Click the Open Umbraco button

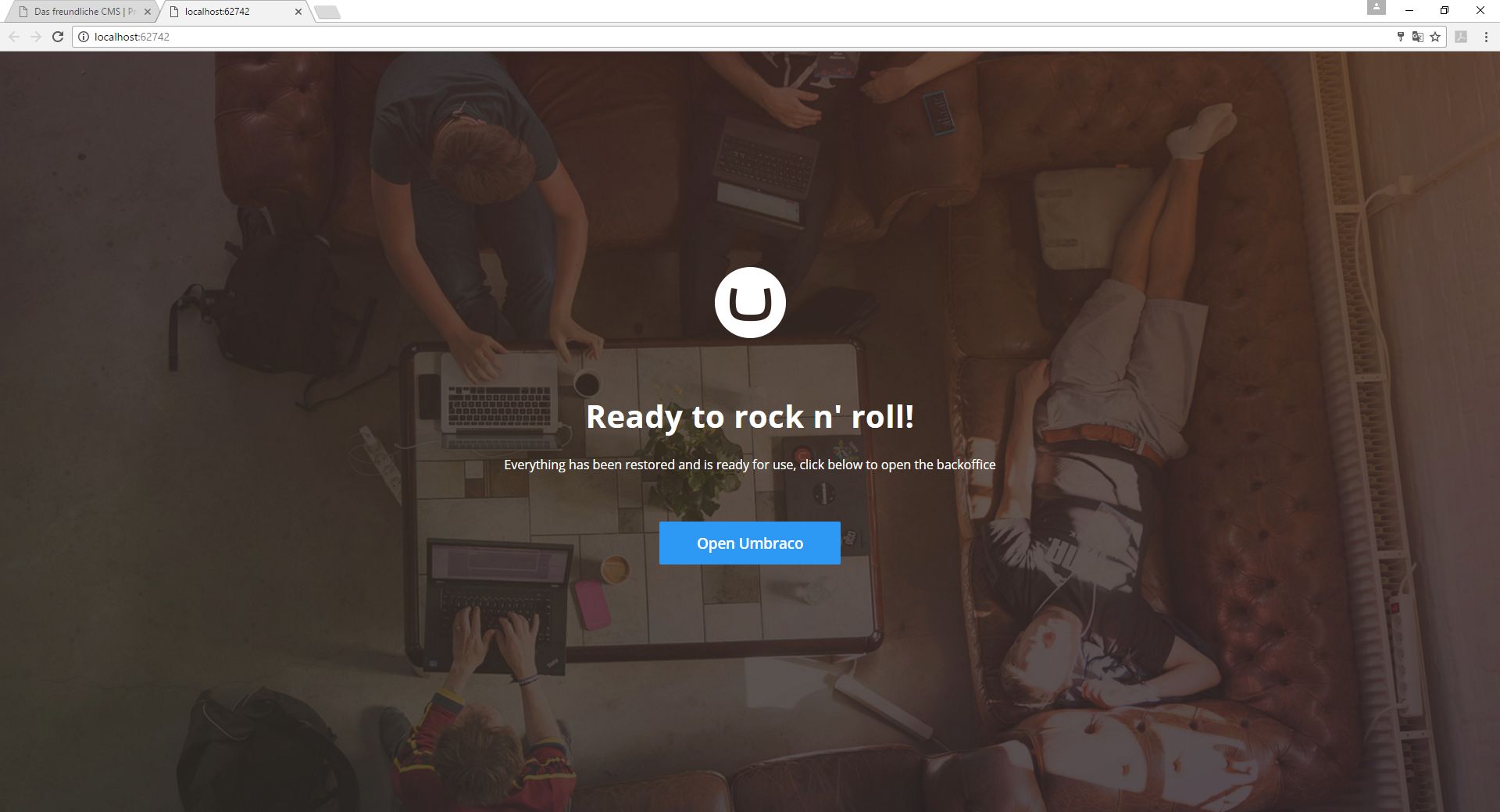tap(749, 543)
